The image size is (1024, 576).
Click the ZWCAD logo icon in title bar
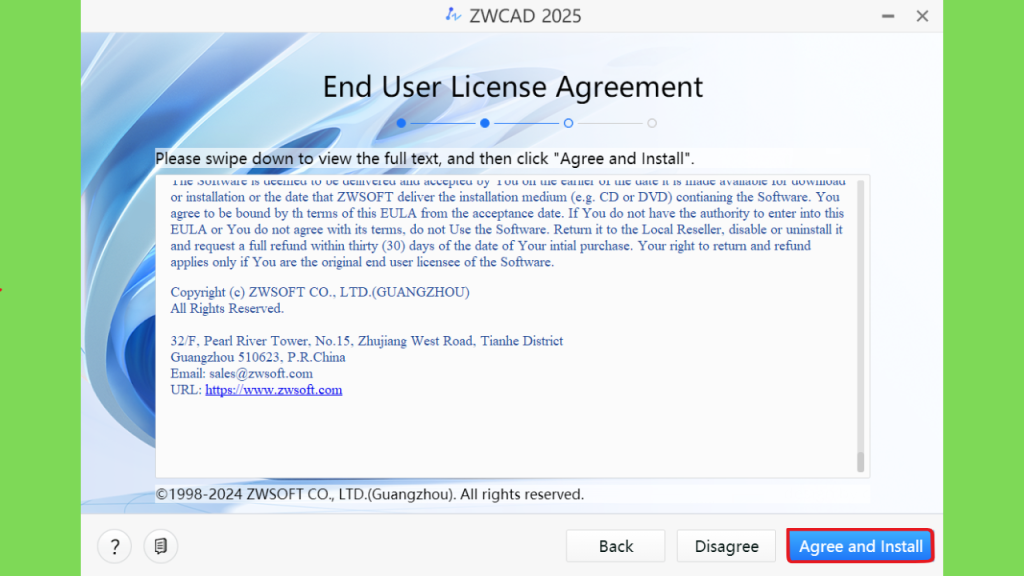[x=453, y=14]
